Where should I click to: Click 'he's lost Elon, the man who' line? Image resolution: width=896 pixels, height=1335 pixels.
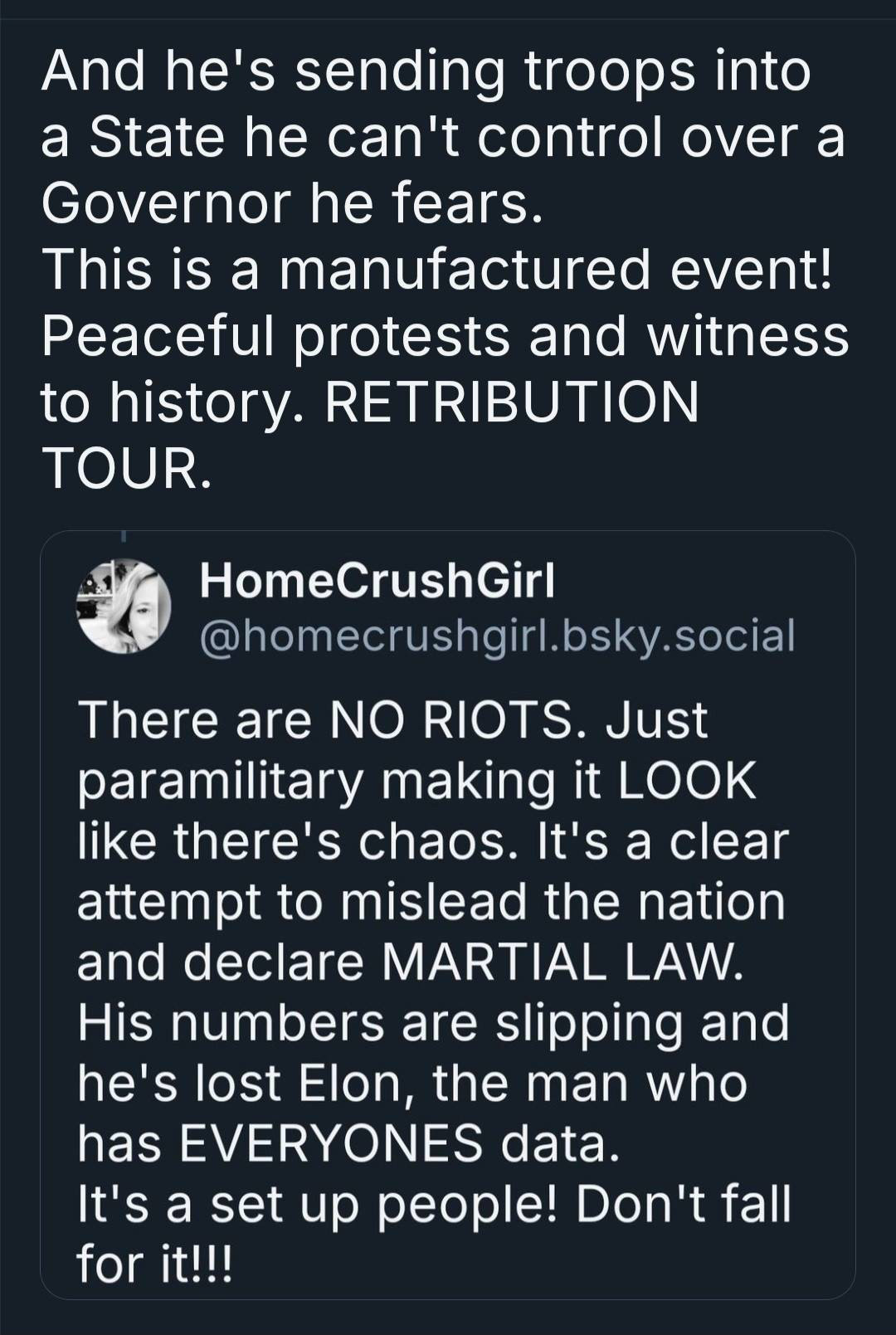point(412,1082)
